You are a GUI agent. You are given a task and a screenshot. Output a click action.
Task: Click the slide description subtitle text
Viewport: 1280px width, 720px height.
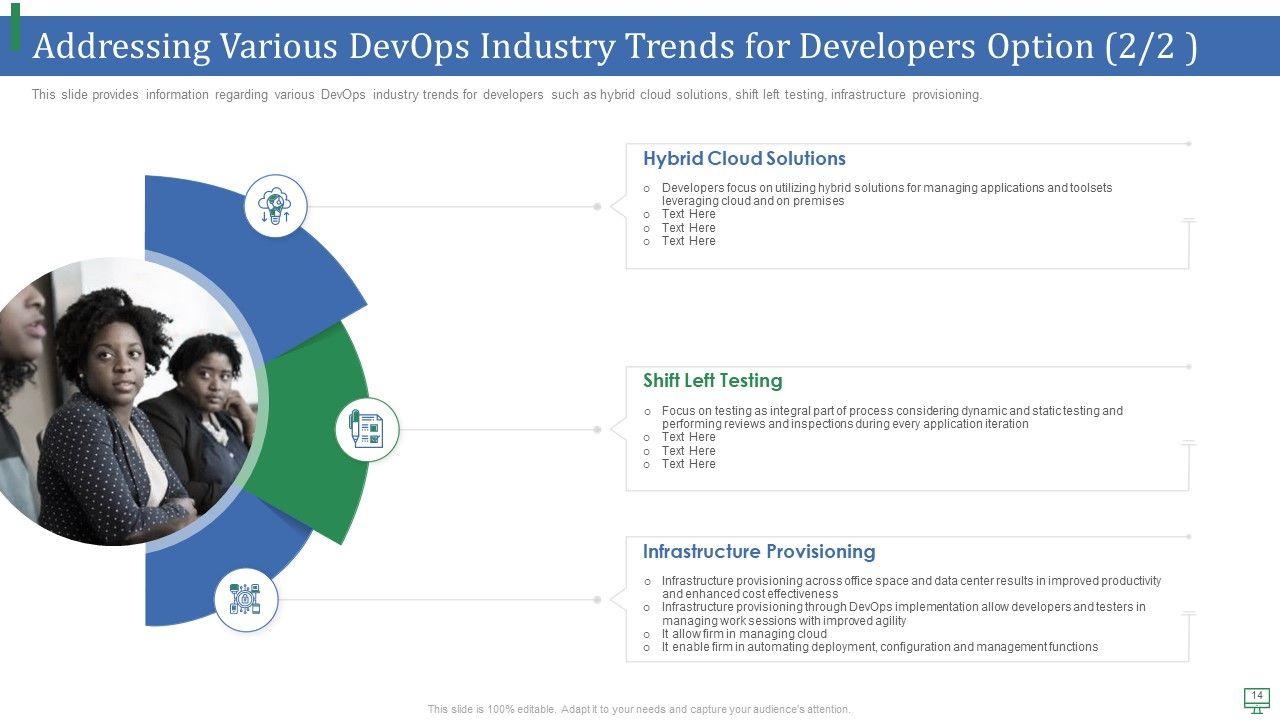[506, 96]
